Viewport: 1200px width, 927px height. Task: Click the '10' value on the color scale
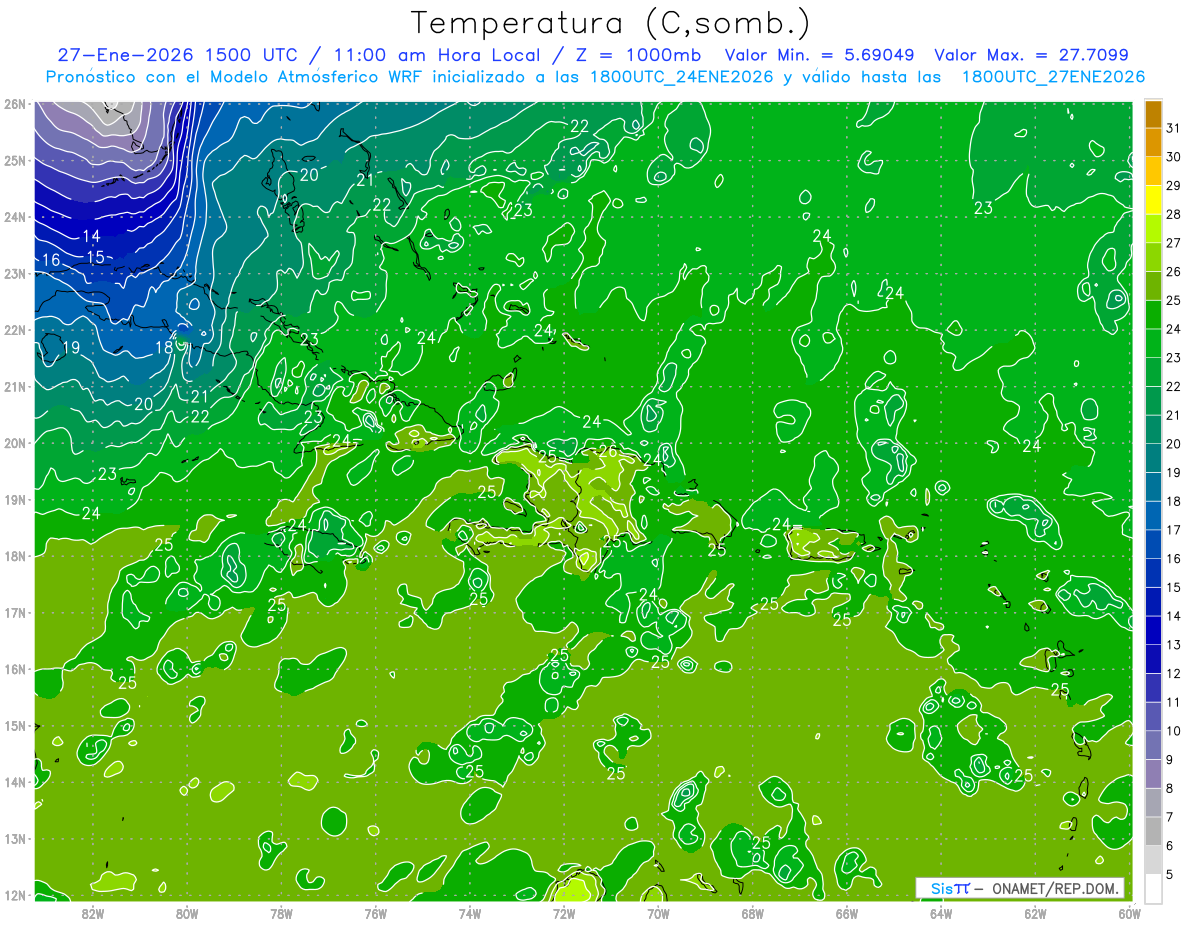(x=1173, y=731)
